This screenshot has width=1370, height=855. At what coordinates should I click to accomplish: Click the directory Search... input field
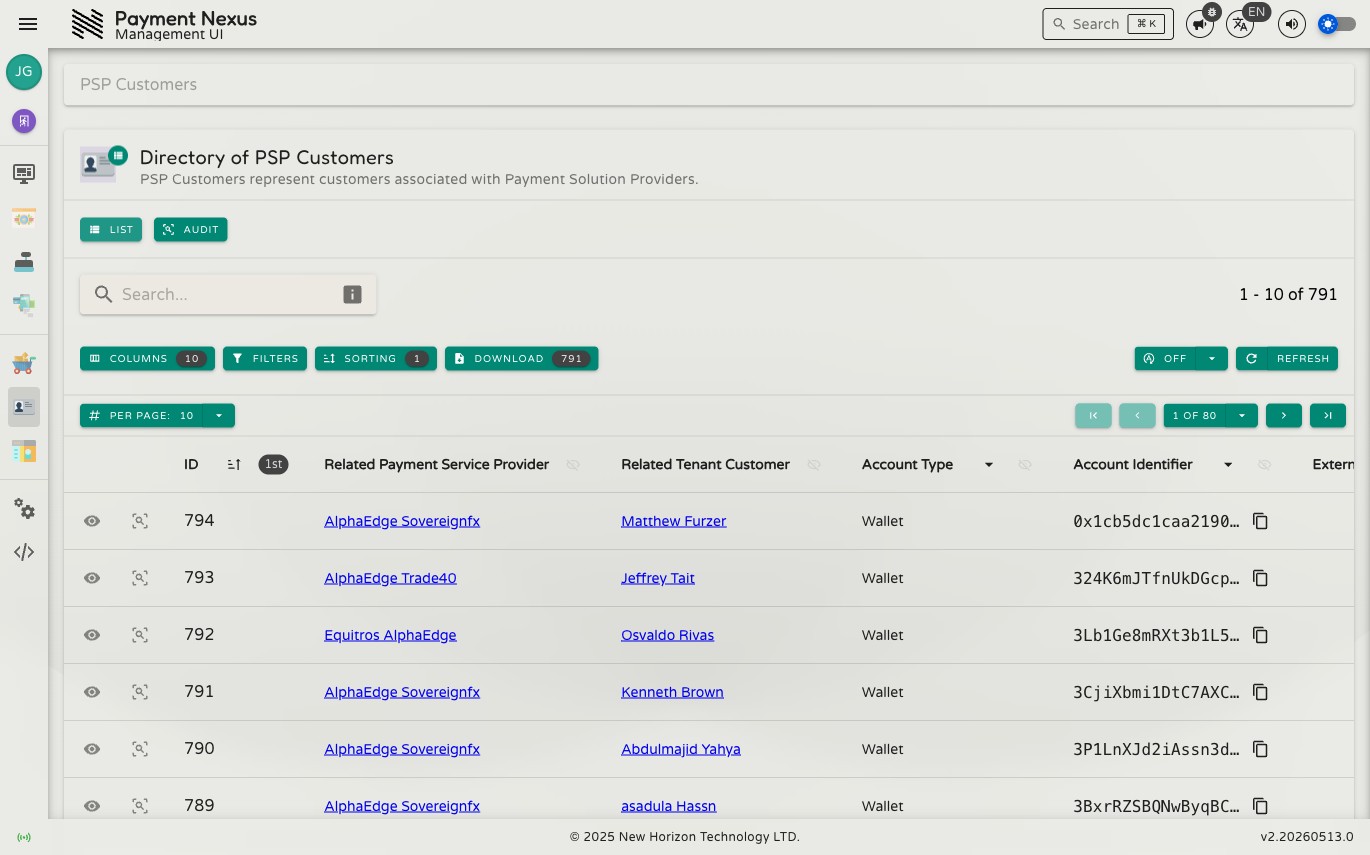click(228, 294)
